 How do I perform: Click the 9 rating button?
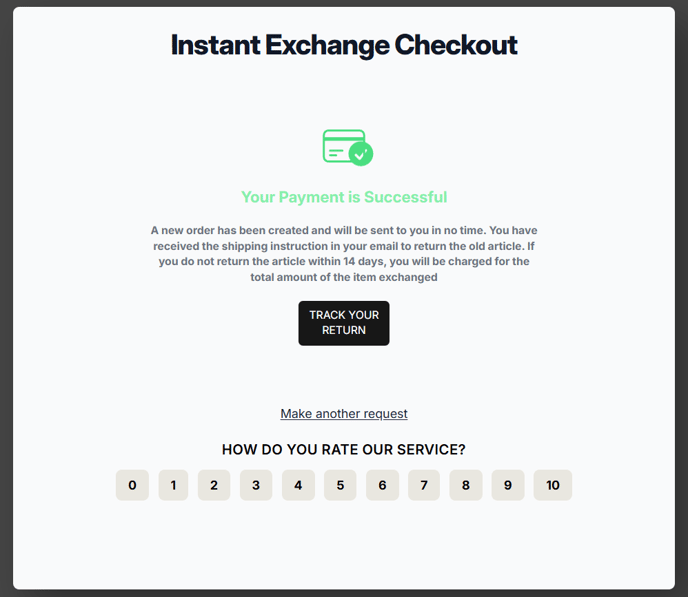(x=508, y=485)
